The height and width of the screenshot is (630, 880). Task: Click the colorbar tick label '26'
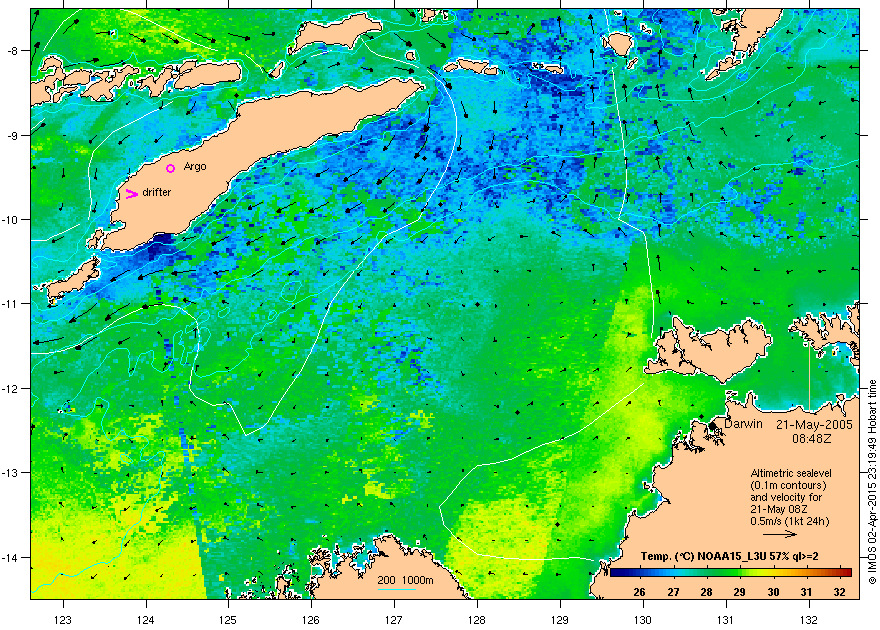pyautogui.click(x=639, y=592)
